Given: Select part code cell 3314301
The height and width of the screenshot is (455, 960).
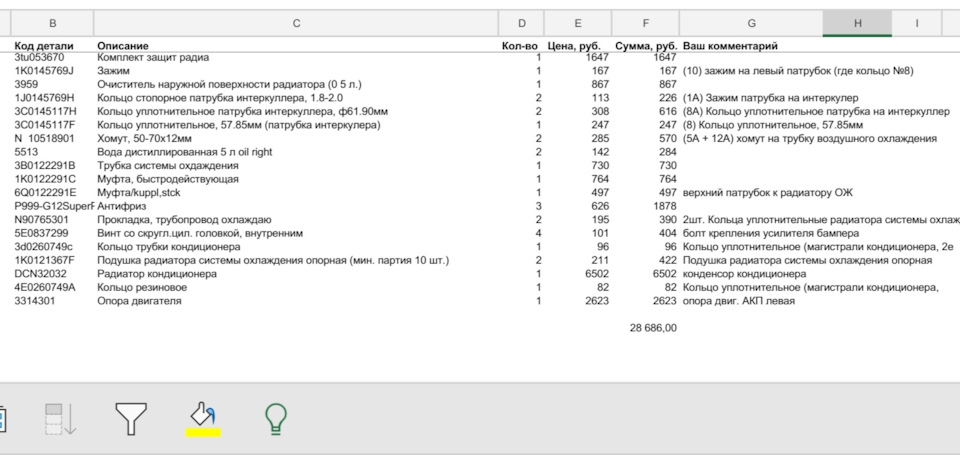Looking at the screenshot, I should point(34,301).
